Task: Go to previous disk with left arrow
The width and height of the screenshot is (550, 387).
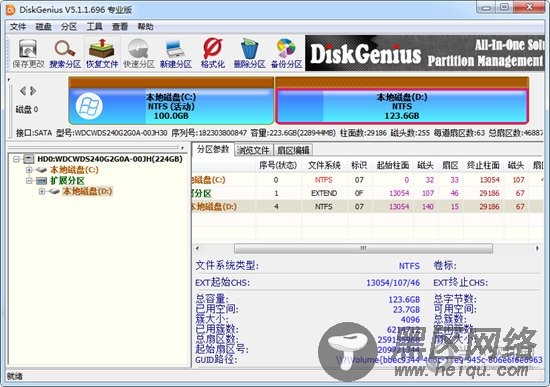Action: pos(23,91)
